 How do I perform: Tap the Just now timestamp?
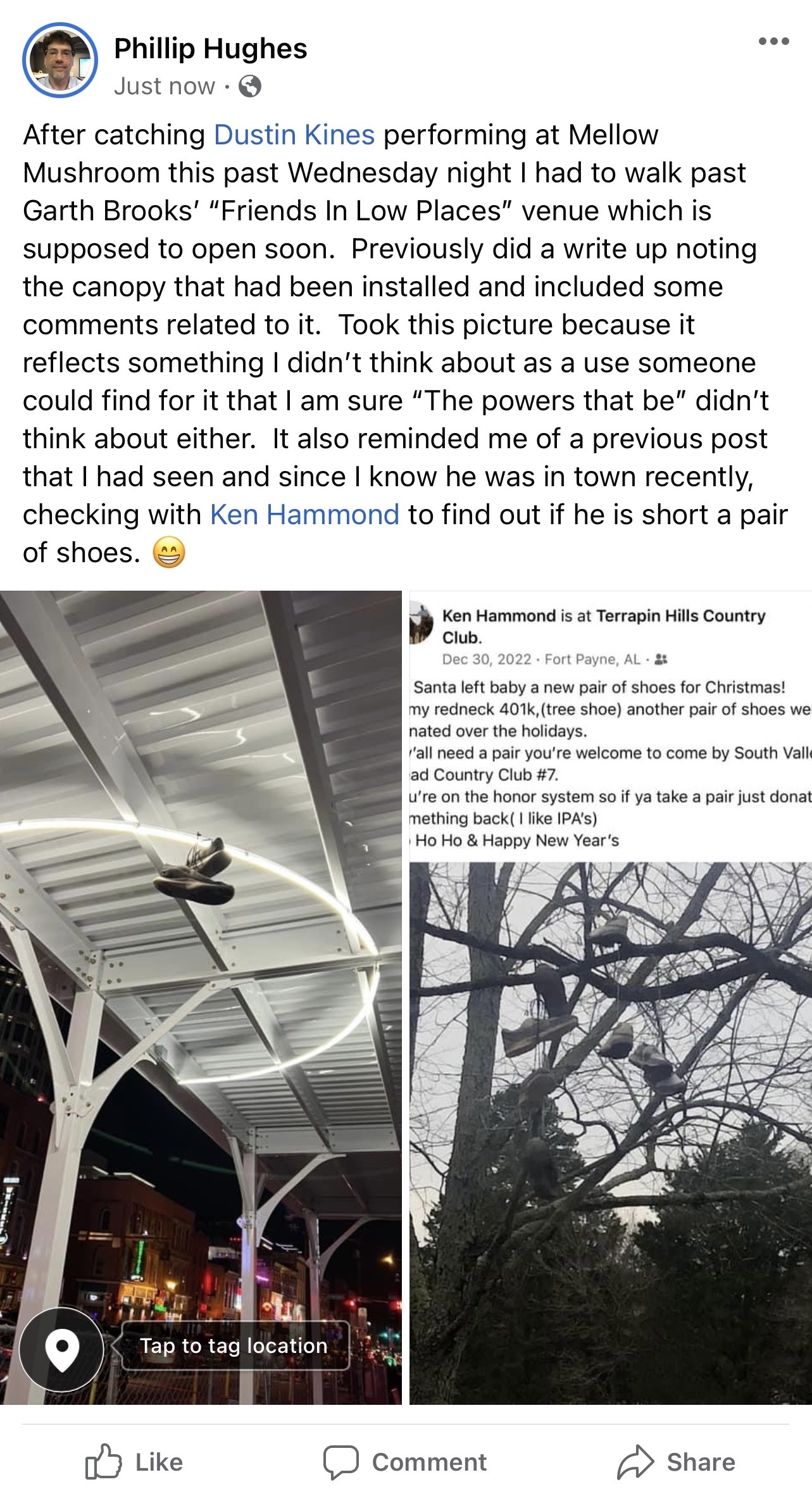(165, 86)
